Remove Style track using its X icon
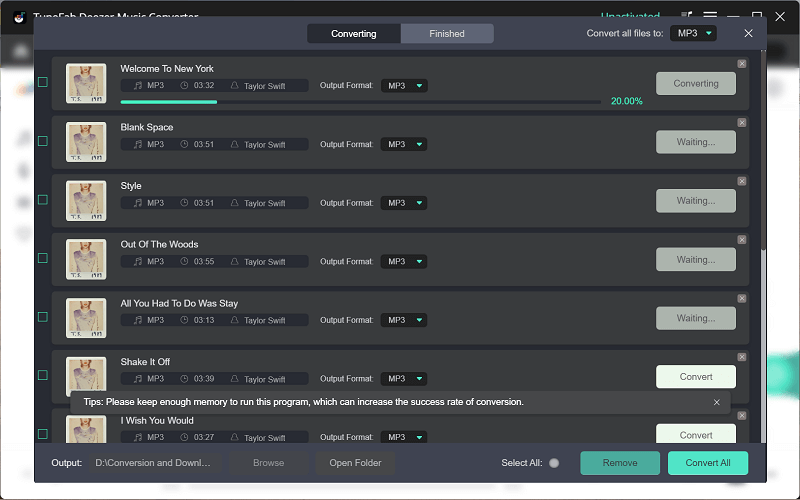 coord(741,181)
